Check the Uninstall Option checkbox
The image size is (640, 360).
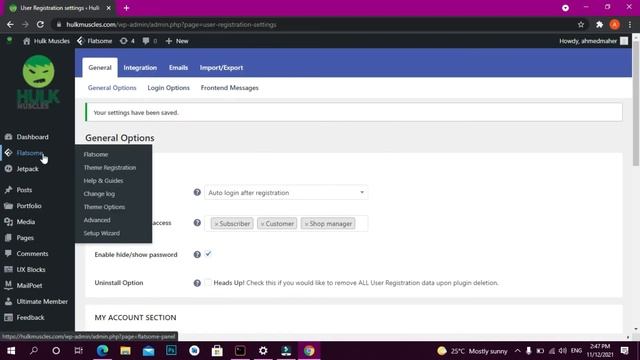click(208, 282)
